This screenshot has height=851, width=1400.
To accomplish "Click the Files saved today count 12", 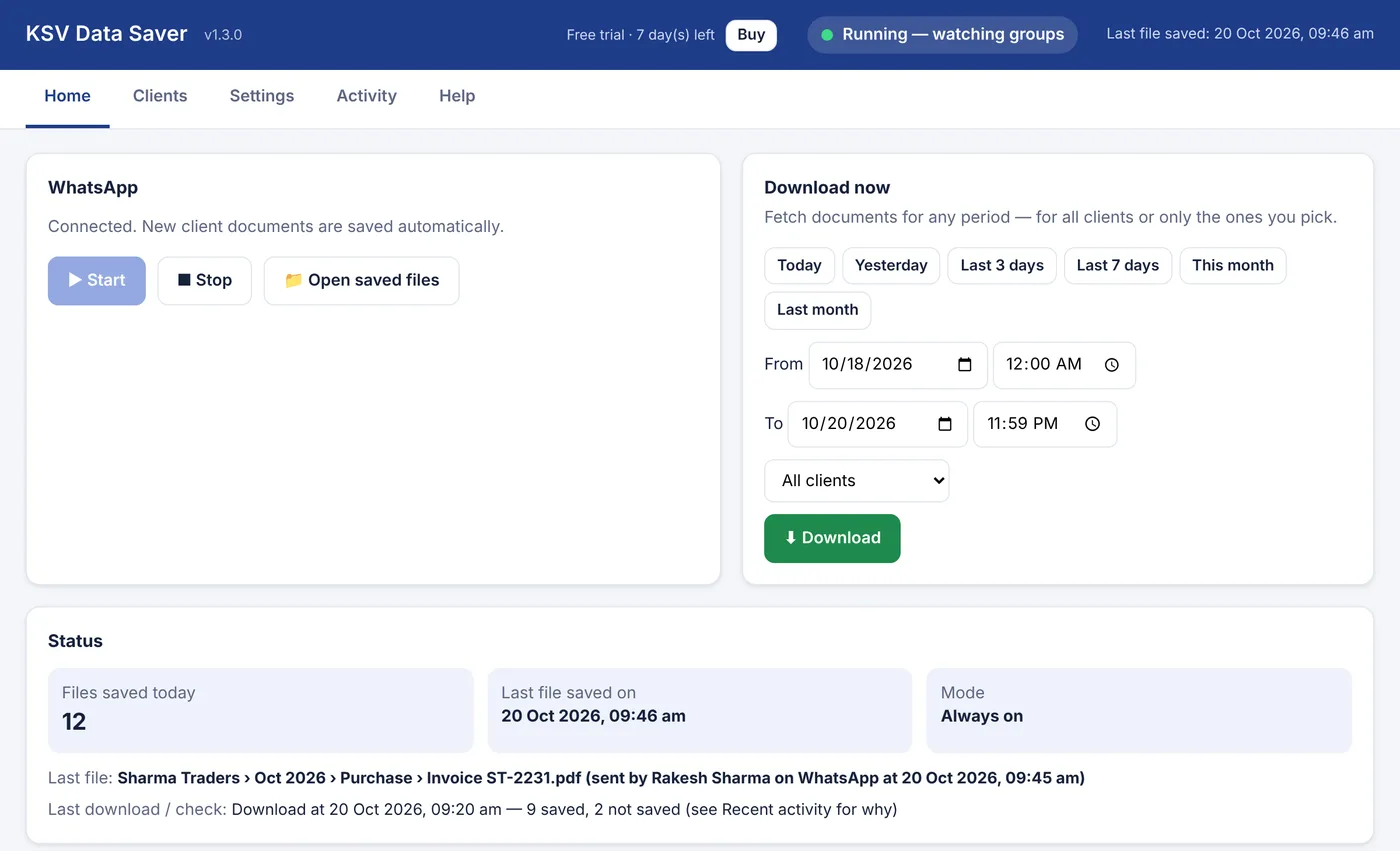I will click(74, 722).
